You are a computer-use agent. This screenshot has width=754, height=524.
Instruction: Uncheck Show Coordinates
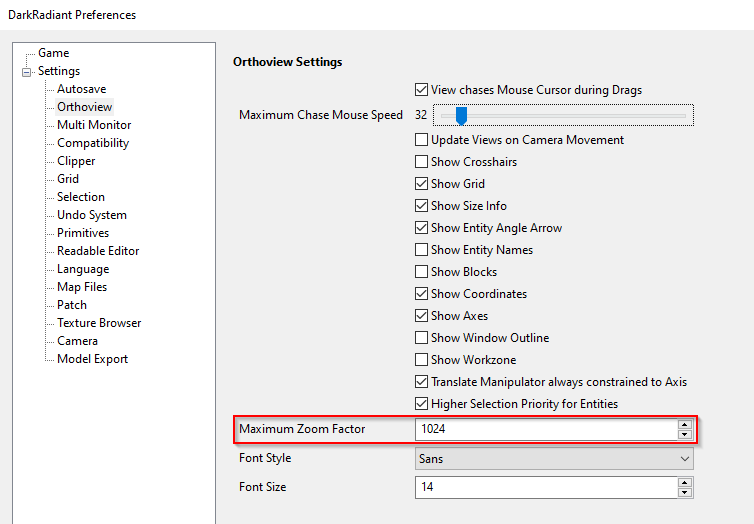coord(422,294)
